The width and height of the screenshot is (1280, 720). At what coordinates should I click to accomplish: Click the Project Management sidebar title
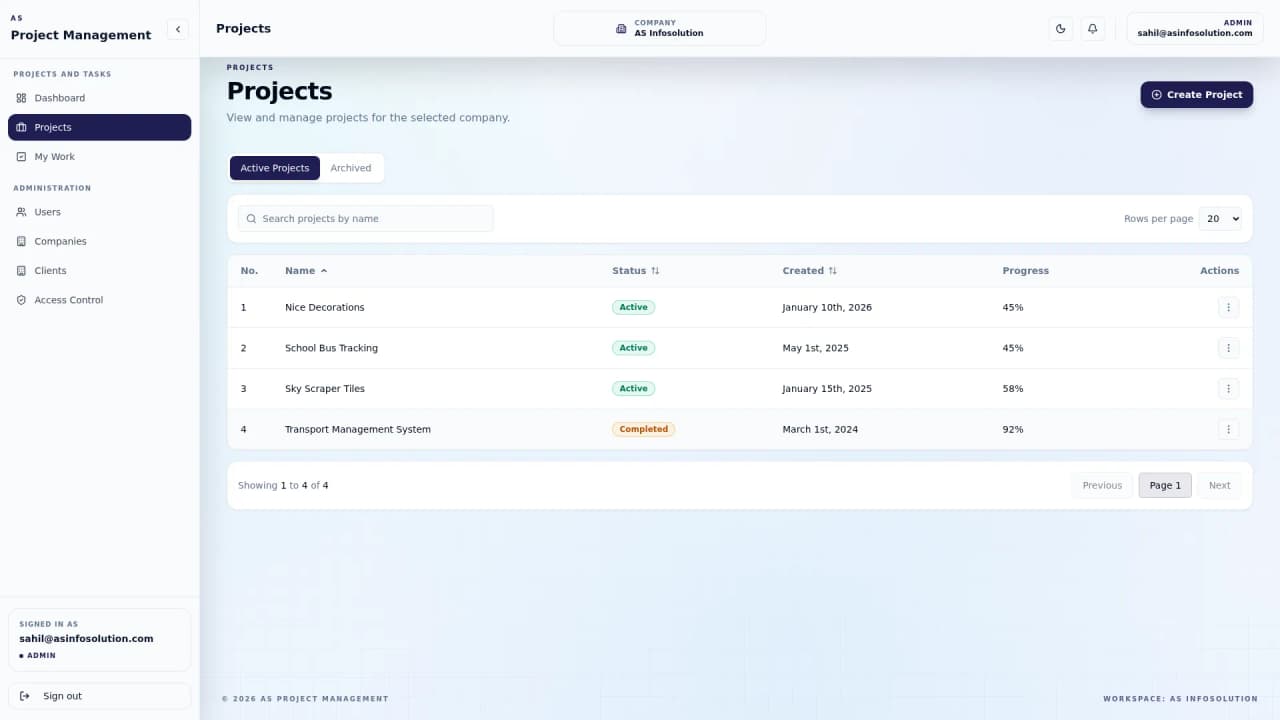click(x=81, y=35)
